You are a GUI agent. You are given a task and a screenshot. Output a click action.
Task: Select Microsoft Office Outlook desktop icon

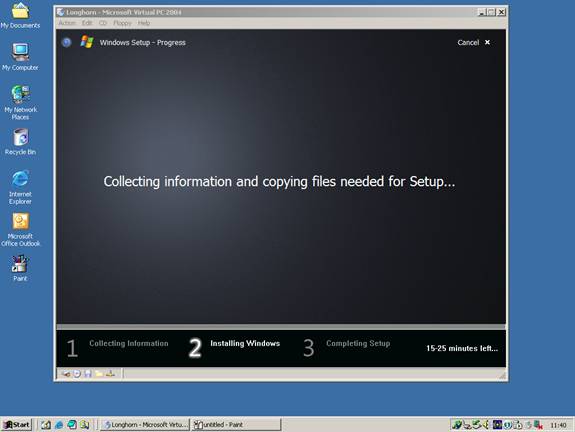coord(20,230)
